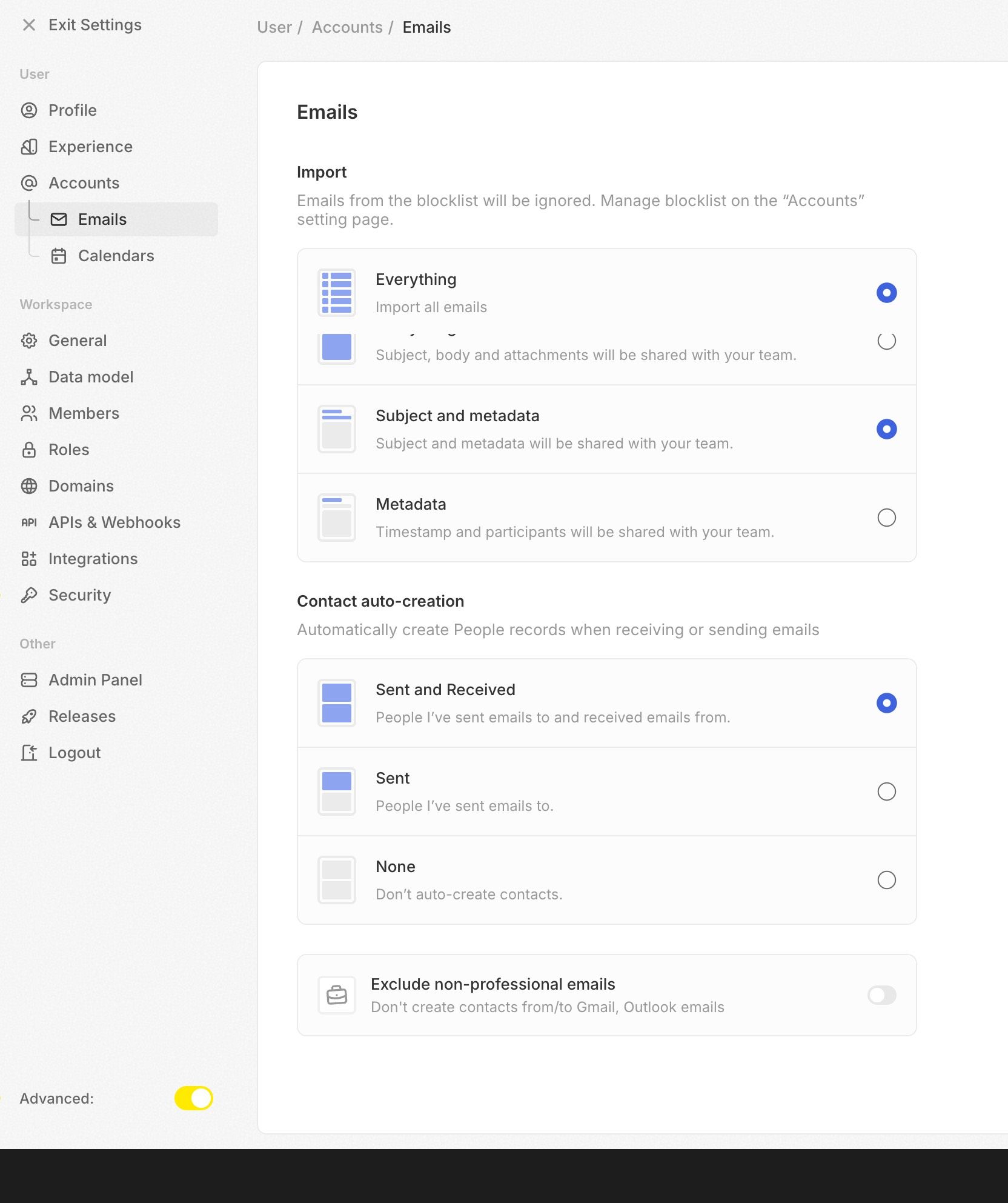The height and width of the screenshot is (1203, 1008).
Task: Select Emails item under Accounts
Action: (102, 219)
